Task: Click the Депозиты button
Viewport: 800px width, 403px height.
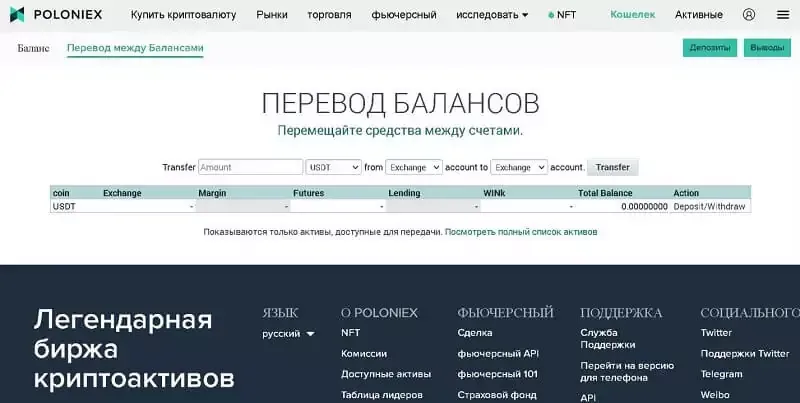Action: (x=710, y=47)
